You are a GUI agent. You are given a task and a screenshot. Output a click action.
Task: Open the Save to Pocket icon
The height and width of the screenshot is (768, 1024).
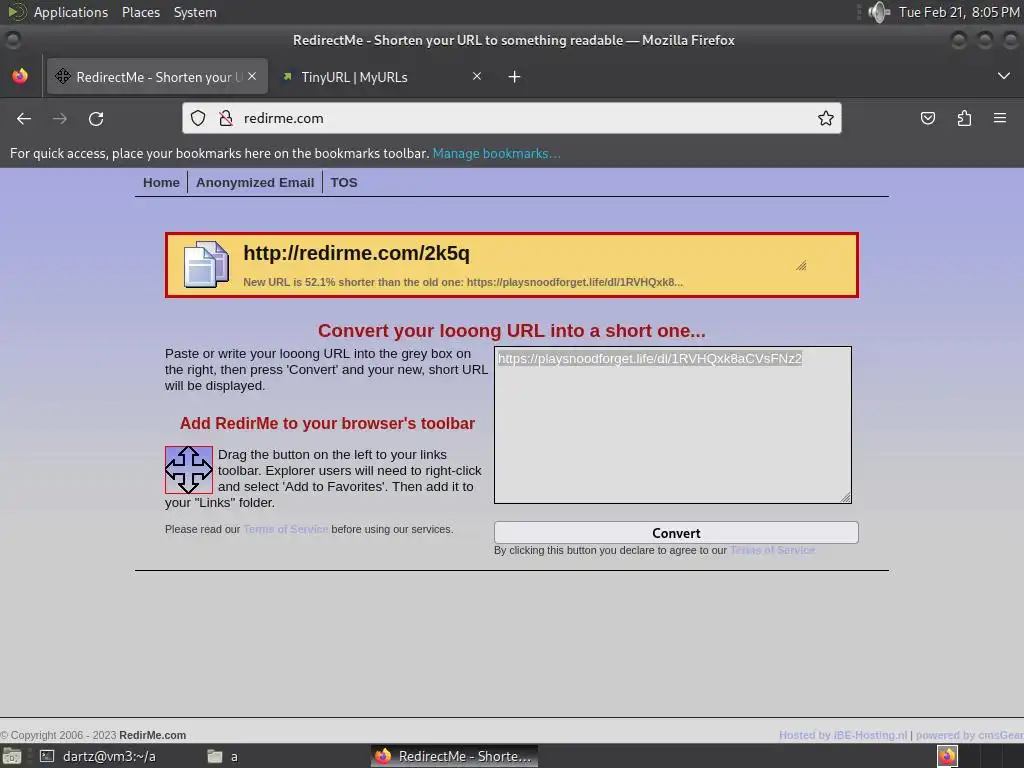927,118
